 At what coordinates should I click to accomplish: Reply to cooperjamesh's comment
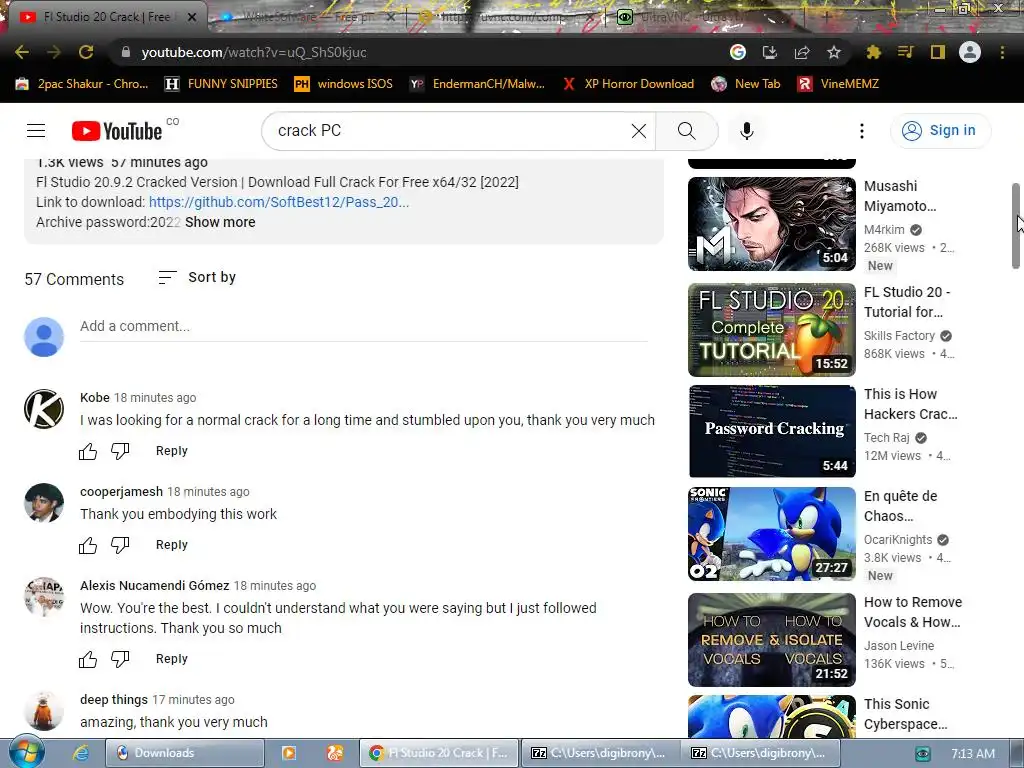[x=171, y=545]
